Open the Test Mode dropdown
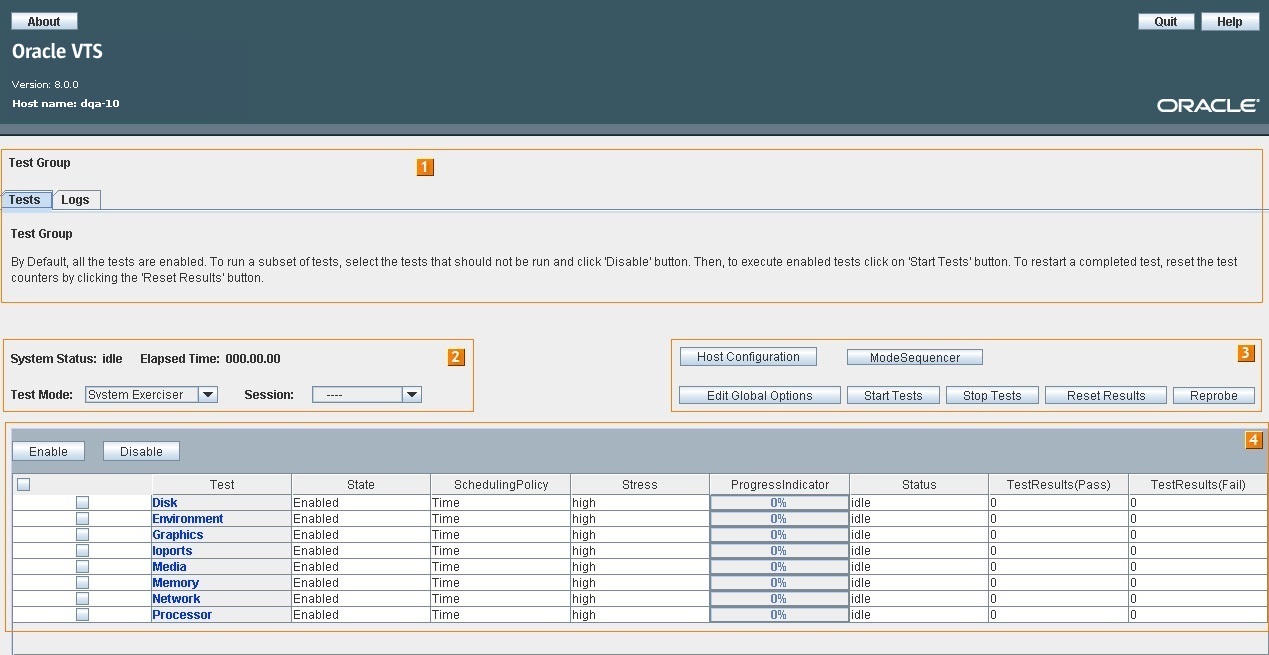Image resolution: width=1269 pixels, height=655 pixels. (151, 394)
